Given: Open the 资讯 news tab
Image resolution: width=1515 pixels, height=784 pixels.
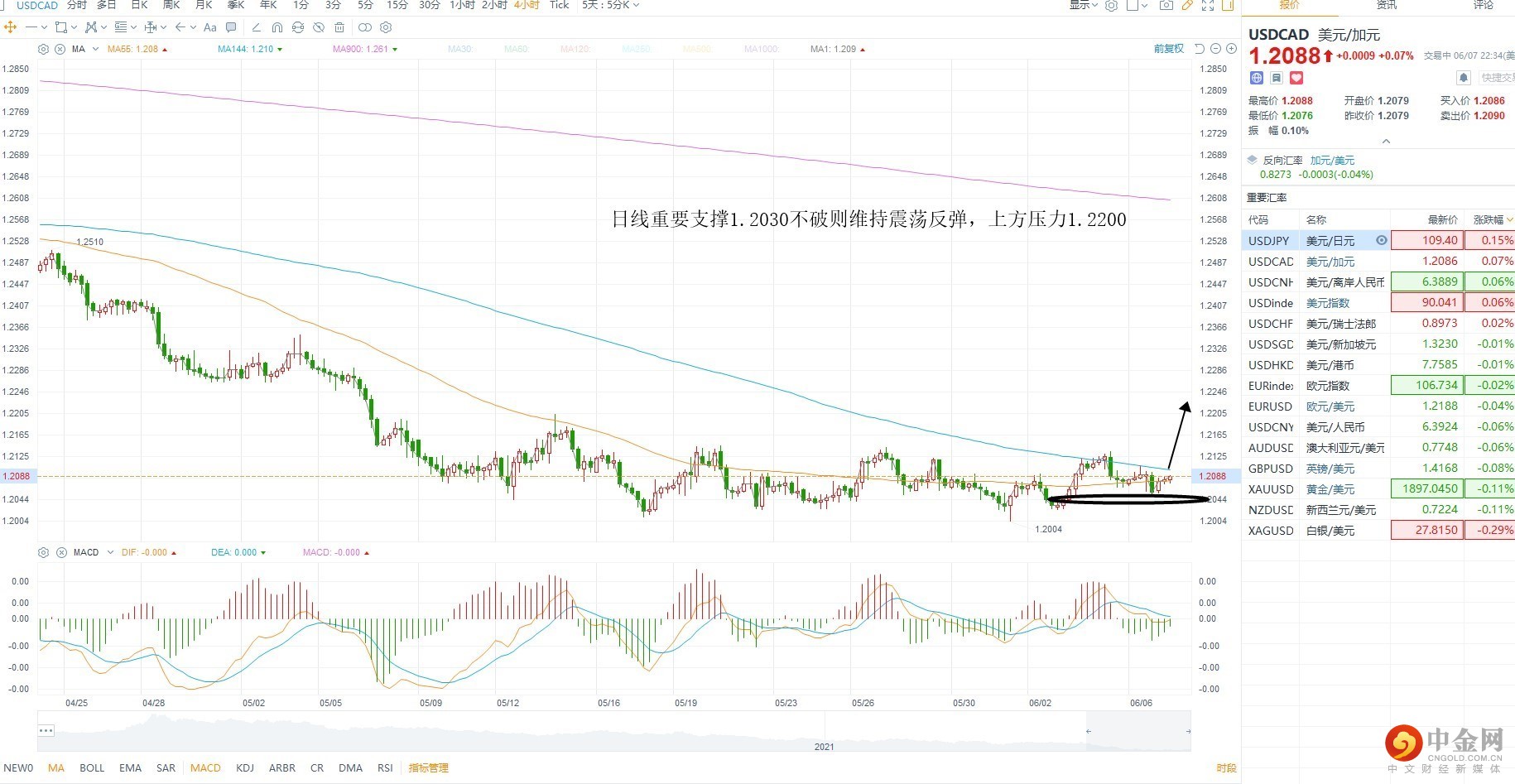Looking at the screenshot, I should point(1386,5).
